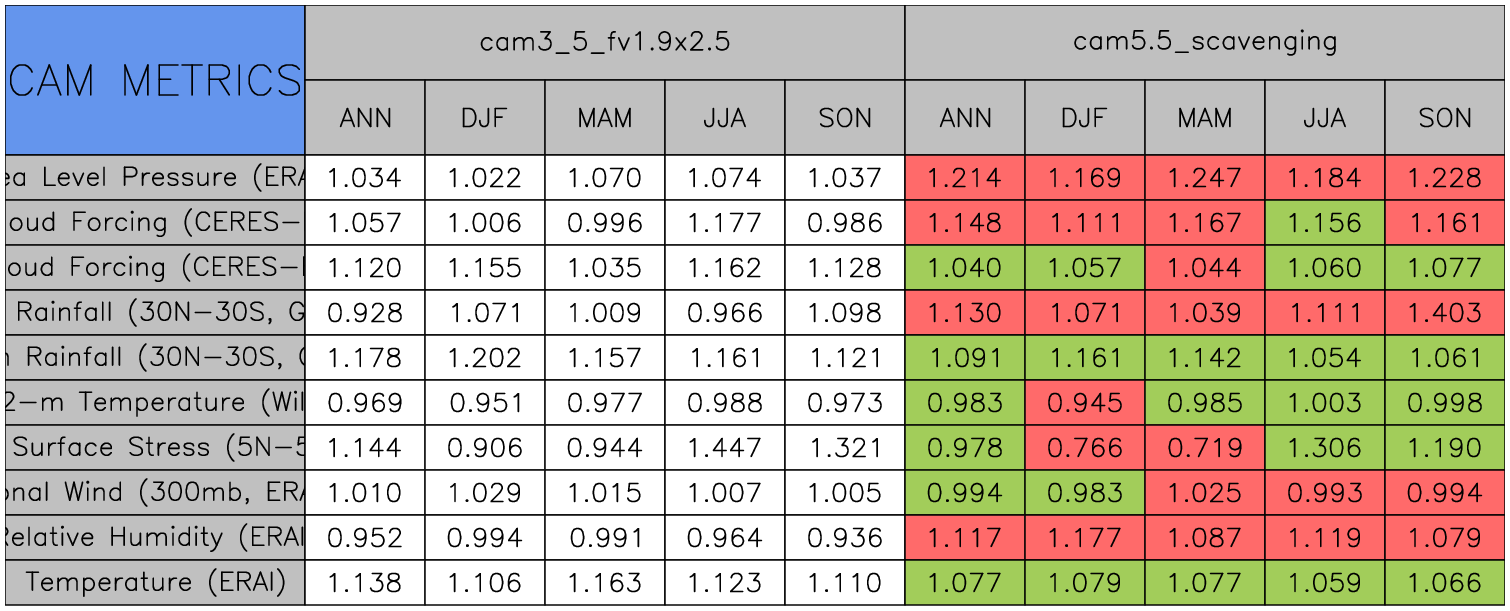Click the CAM METRICS title cell
Image resolution: width=1510 pixels, height=611 pixels.
[x=155, y=80]
